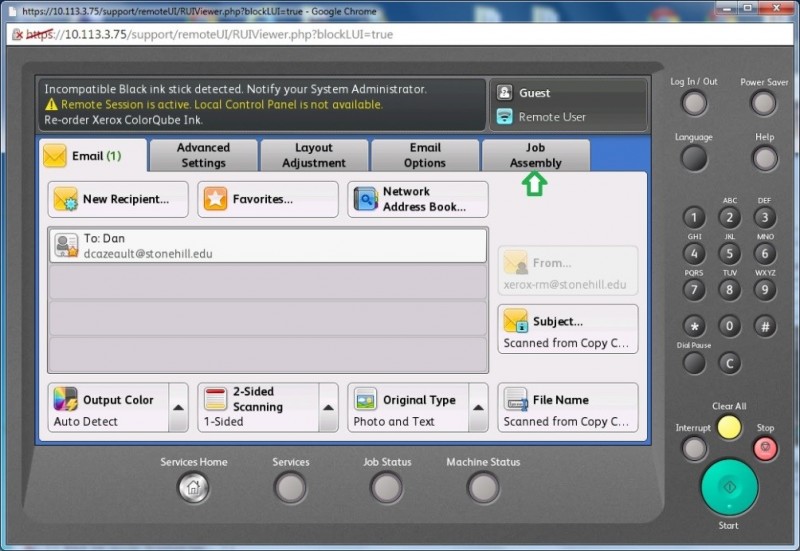Image resolution: width=800 pixels, height=551 pixels.
Task: Click the Help round button
Action: coord(765,158)
